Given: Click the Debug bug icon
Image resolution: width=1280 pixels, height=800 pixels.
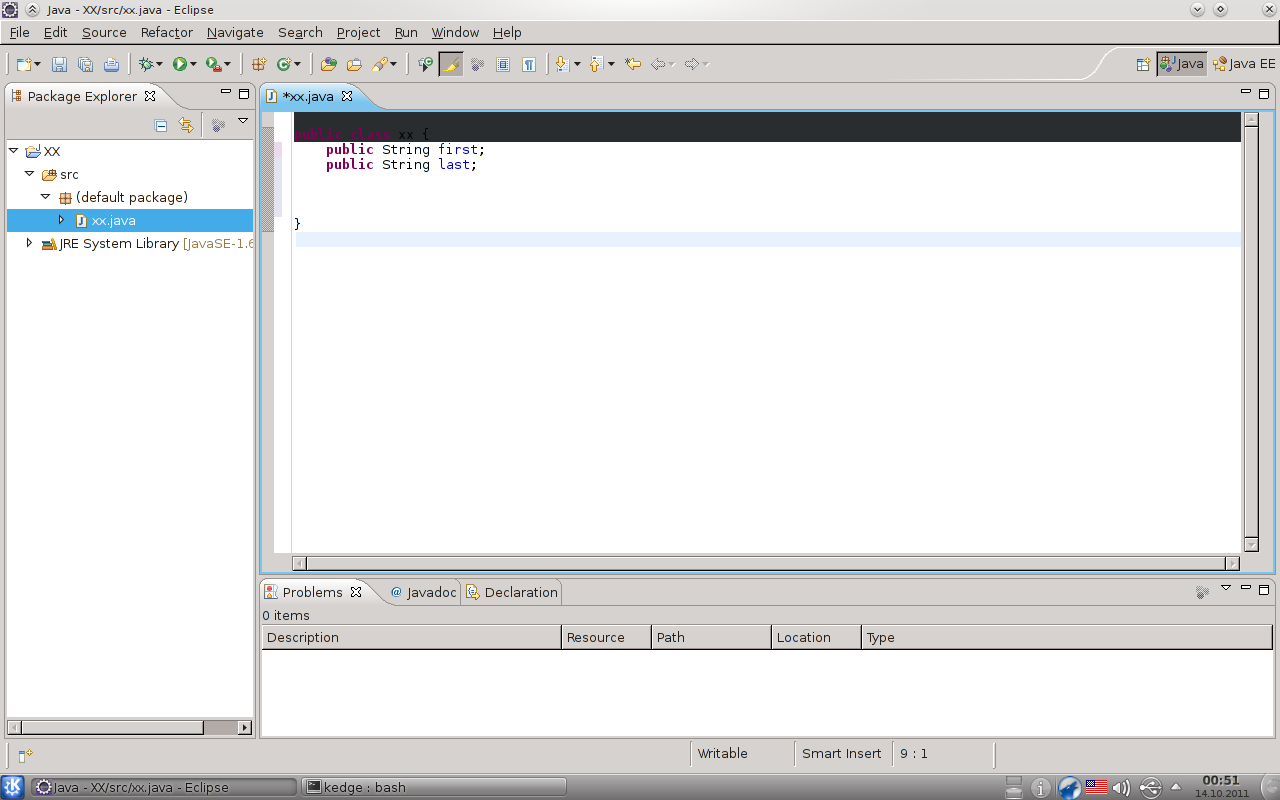Looking at the screenshot, I should 147,64.
